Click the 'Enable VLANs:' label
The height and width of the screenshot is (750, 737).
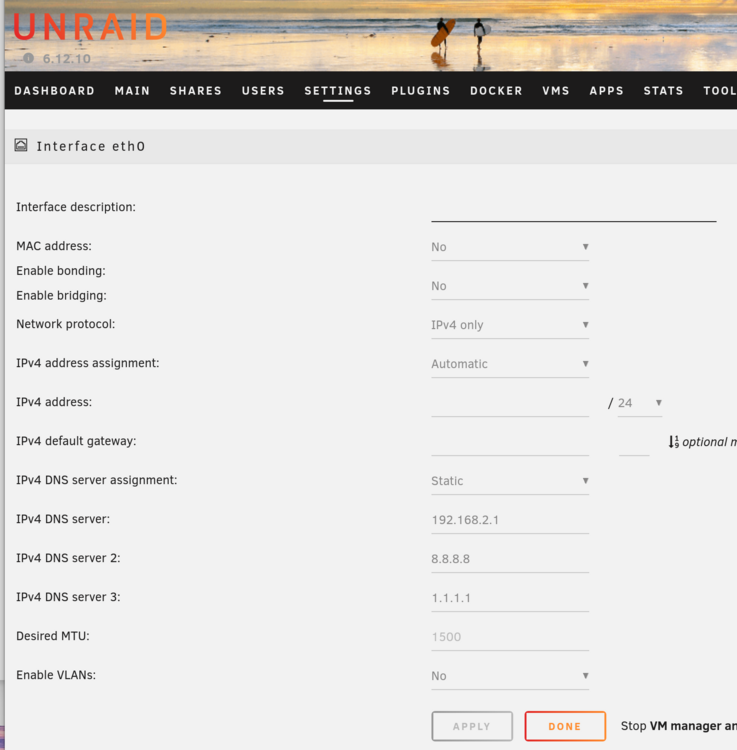coord(56,675)
